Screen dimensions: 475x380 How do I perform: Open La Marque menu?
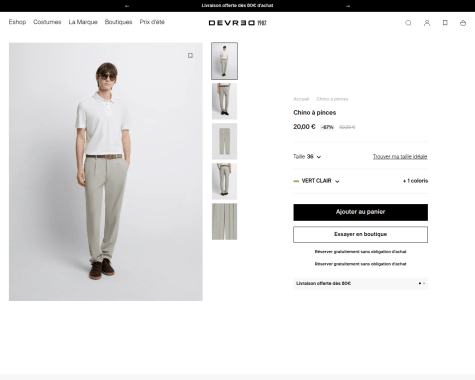tap(83, 22)
